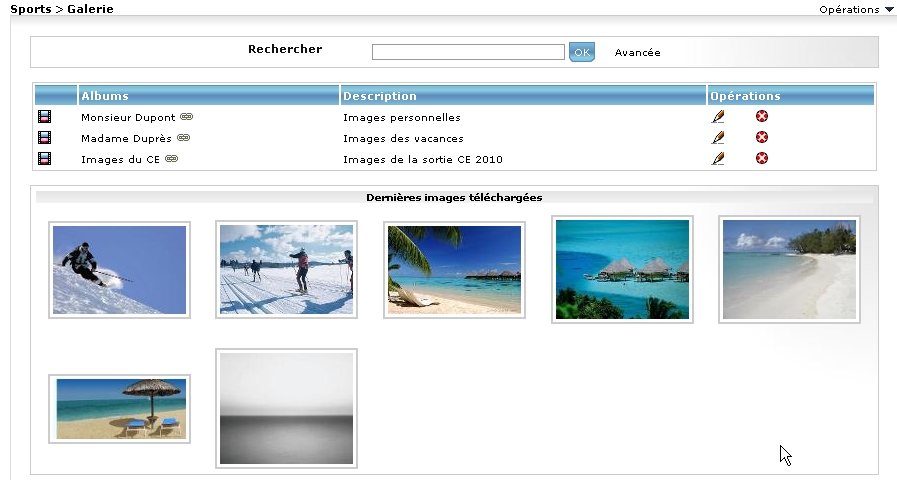Open the overwater bungalows lagoon thumbnail
The width and height of the screenshot is (897, 480).
point(622,269)
